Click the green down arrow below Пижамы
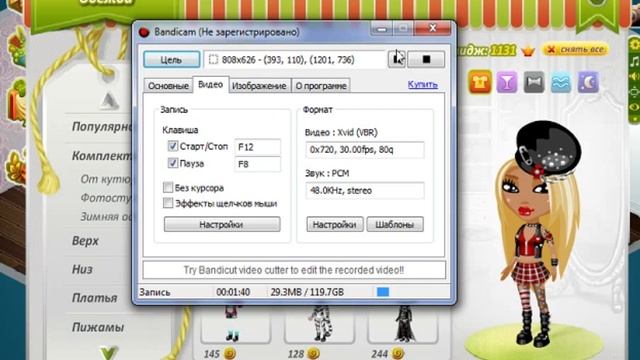Image resolution: width=640 pixels, height=360 pixels. pyautogui.click(x=109, y=352)
